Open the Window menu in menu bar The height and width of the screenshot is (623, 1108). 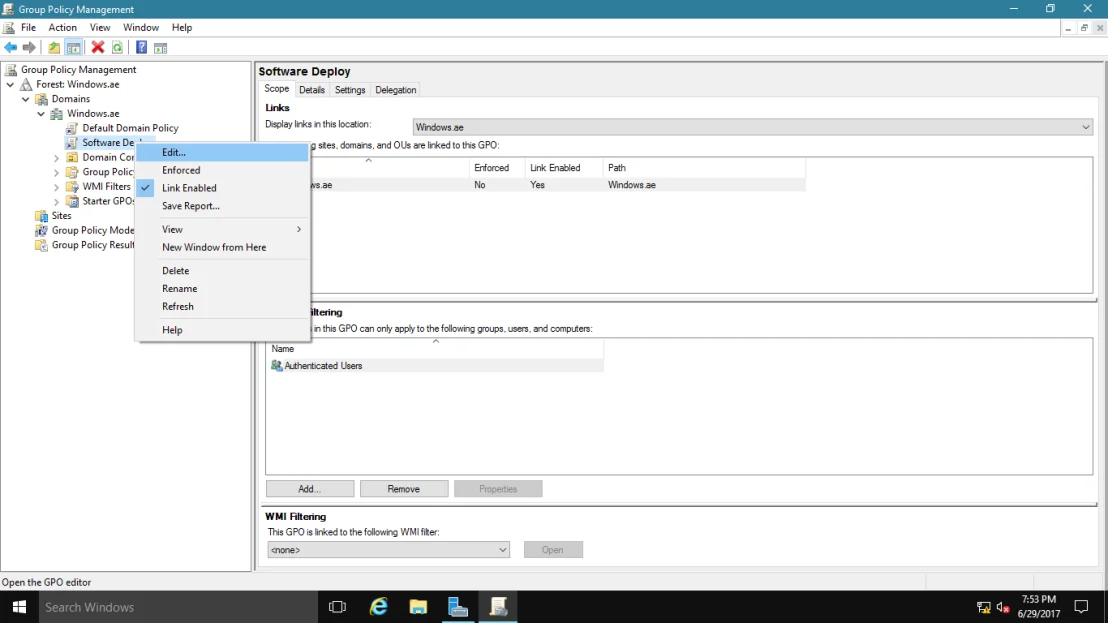(x=141, y=28)
